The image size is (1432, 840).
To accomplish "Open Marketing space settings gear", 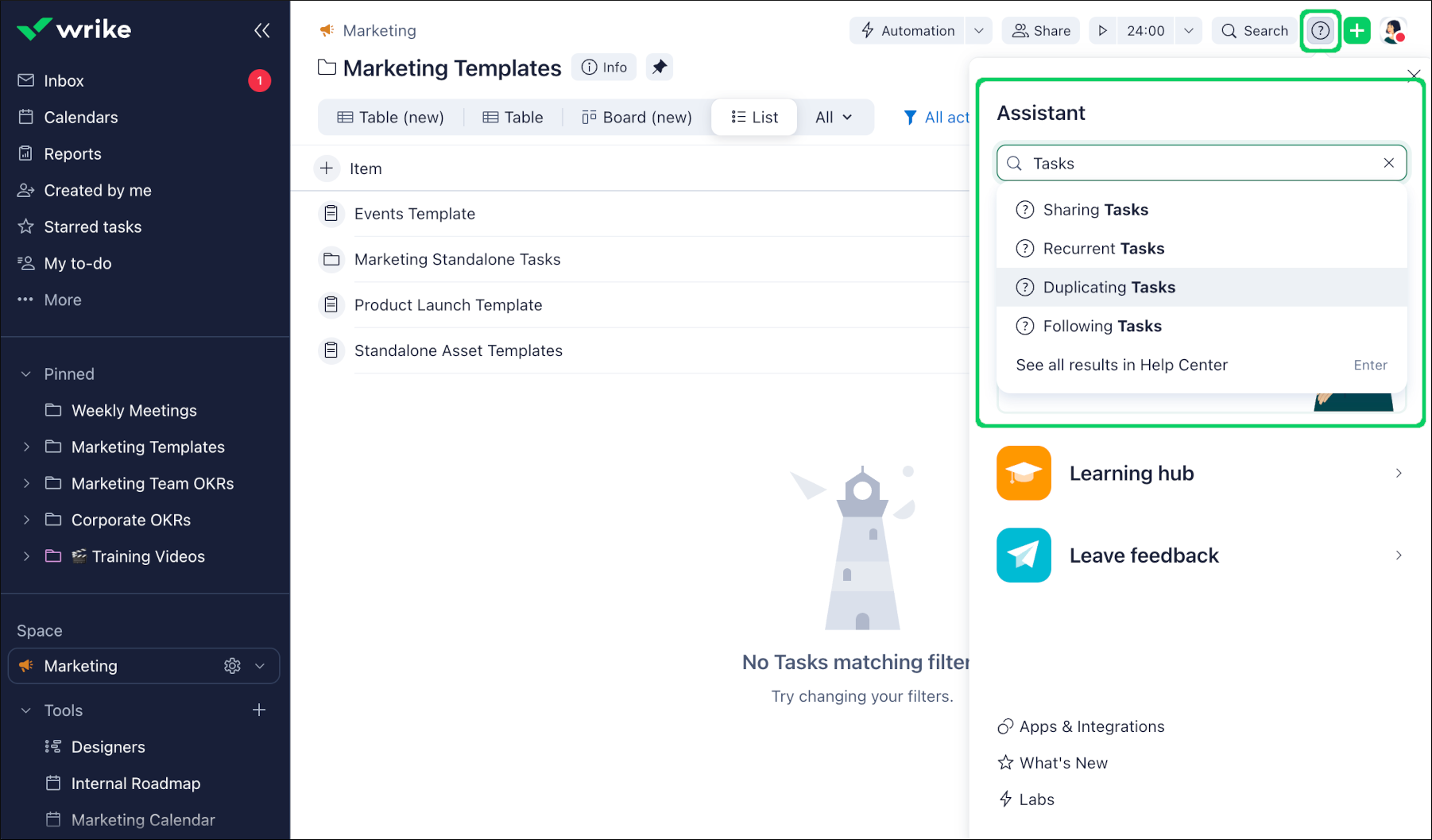I will [232, 666].
